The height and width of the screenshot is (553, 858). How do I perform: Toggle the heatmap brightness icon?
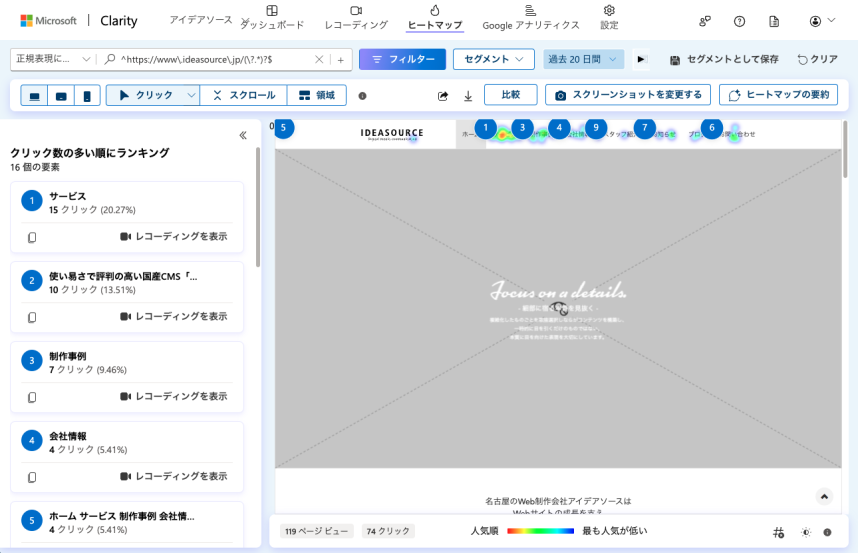(806, 532)
